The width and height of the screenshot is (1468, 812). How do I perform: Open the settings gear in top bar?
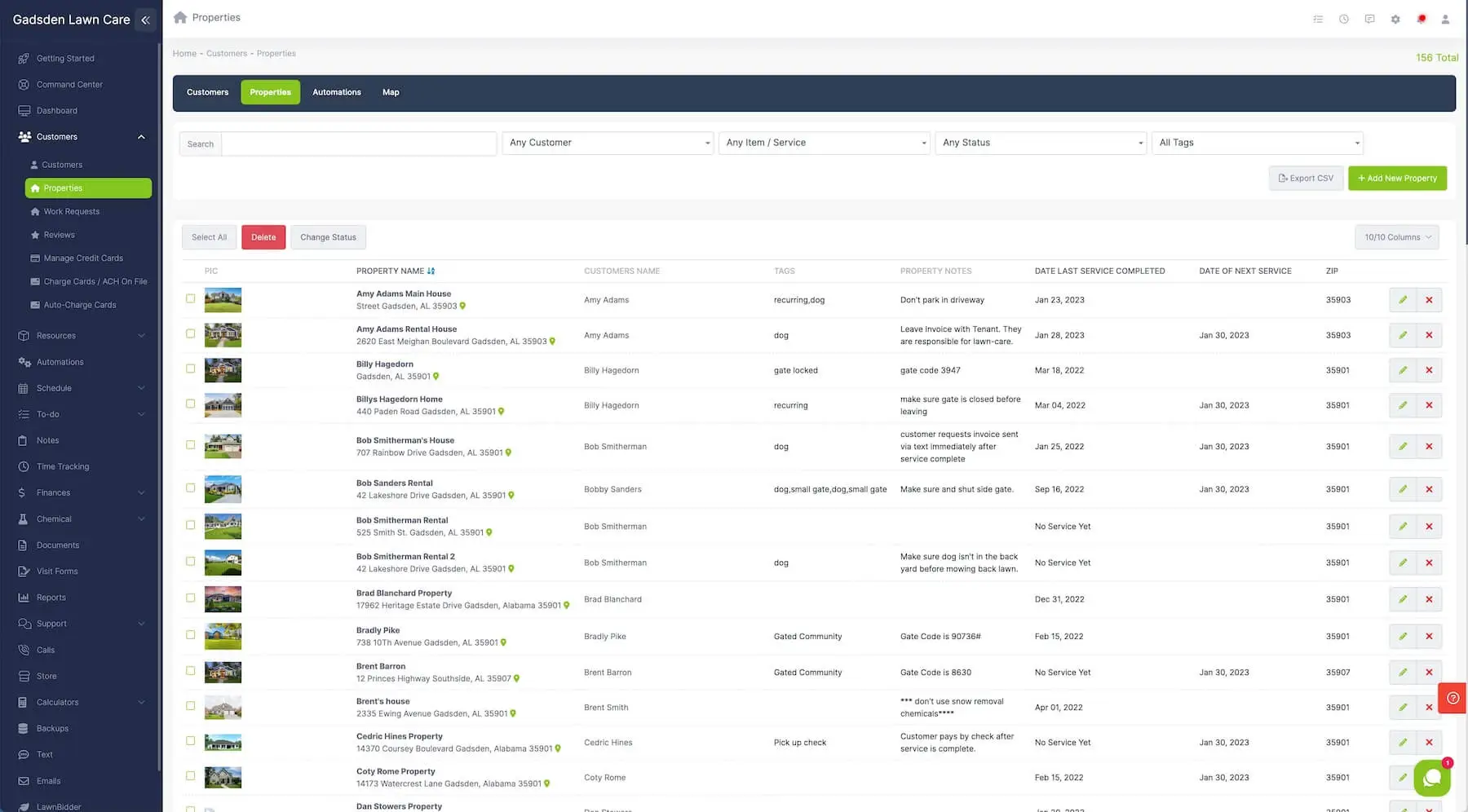point(1395,19)
